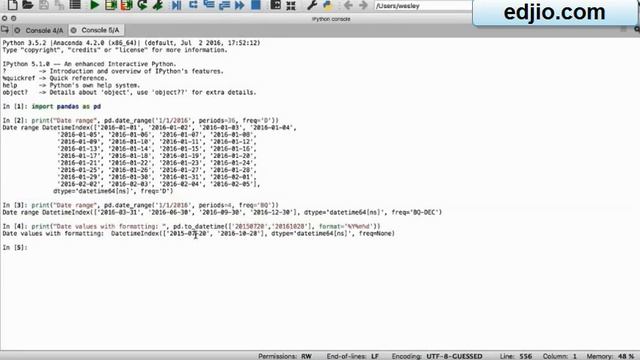This screenshot has height=360, width=640.
Task: Click the Save all files icon
Action: pos(59,5)
